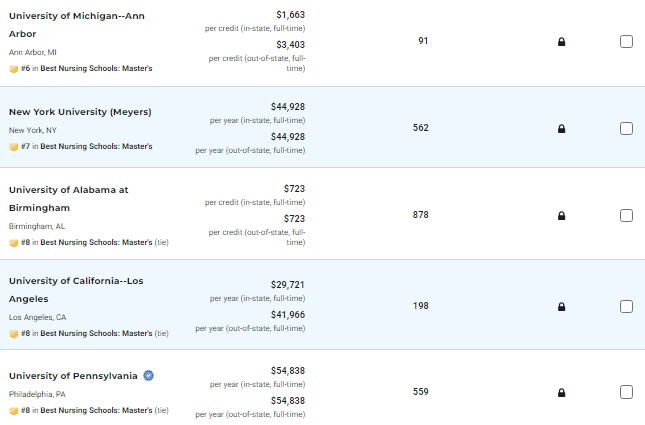Viewport: 645px width, 425px height.
Task: Open University of California--Los Angeles link
Action: tap(76, 281)
